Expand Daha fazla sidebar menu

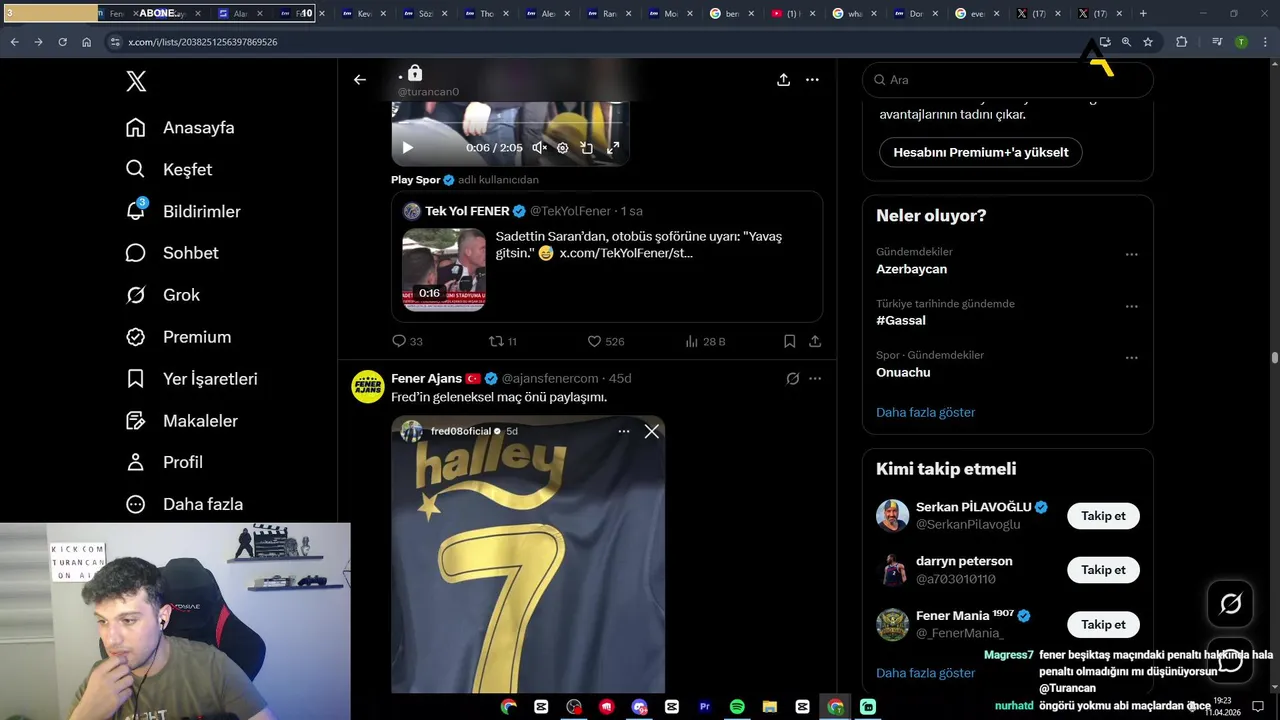coord(184,504)
